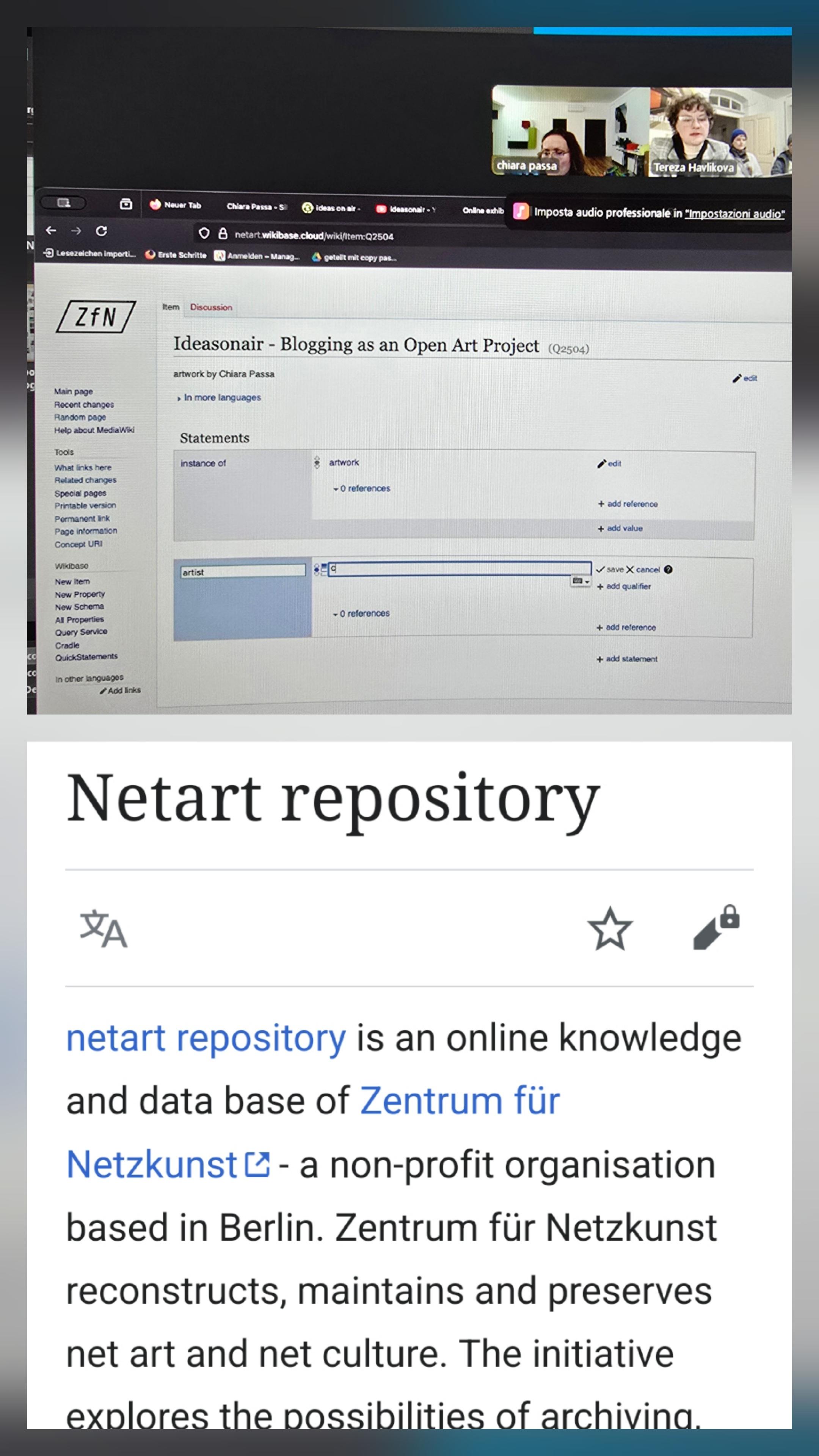This screenshot has width=819, height=1456.
Task: Click the artist value input field
Action: click(460, 569)
